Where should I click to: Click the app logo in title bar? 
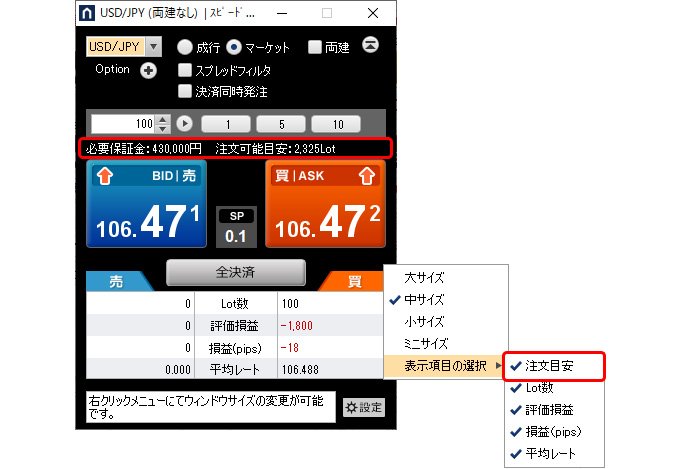(88, 14)
